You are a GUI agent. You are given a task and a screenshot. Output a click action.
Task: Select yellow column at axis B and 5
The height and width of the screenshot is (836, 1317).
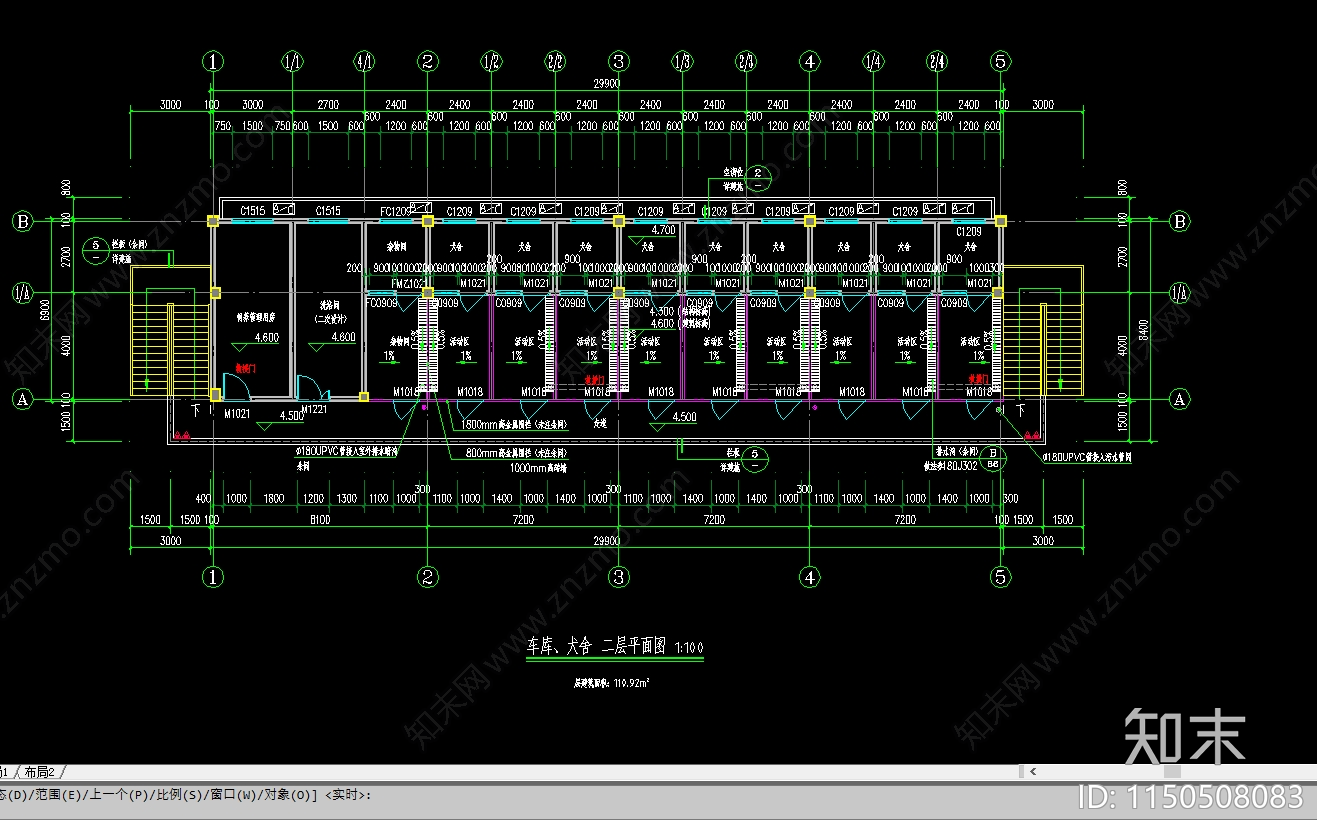click(x=1000, y=221)
